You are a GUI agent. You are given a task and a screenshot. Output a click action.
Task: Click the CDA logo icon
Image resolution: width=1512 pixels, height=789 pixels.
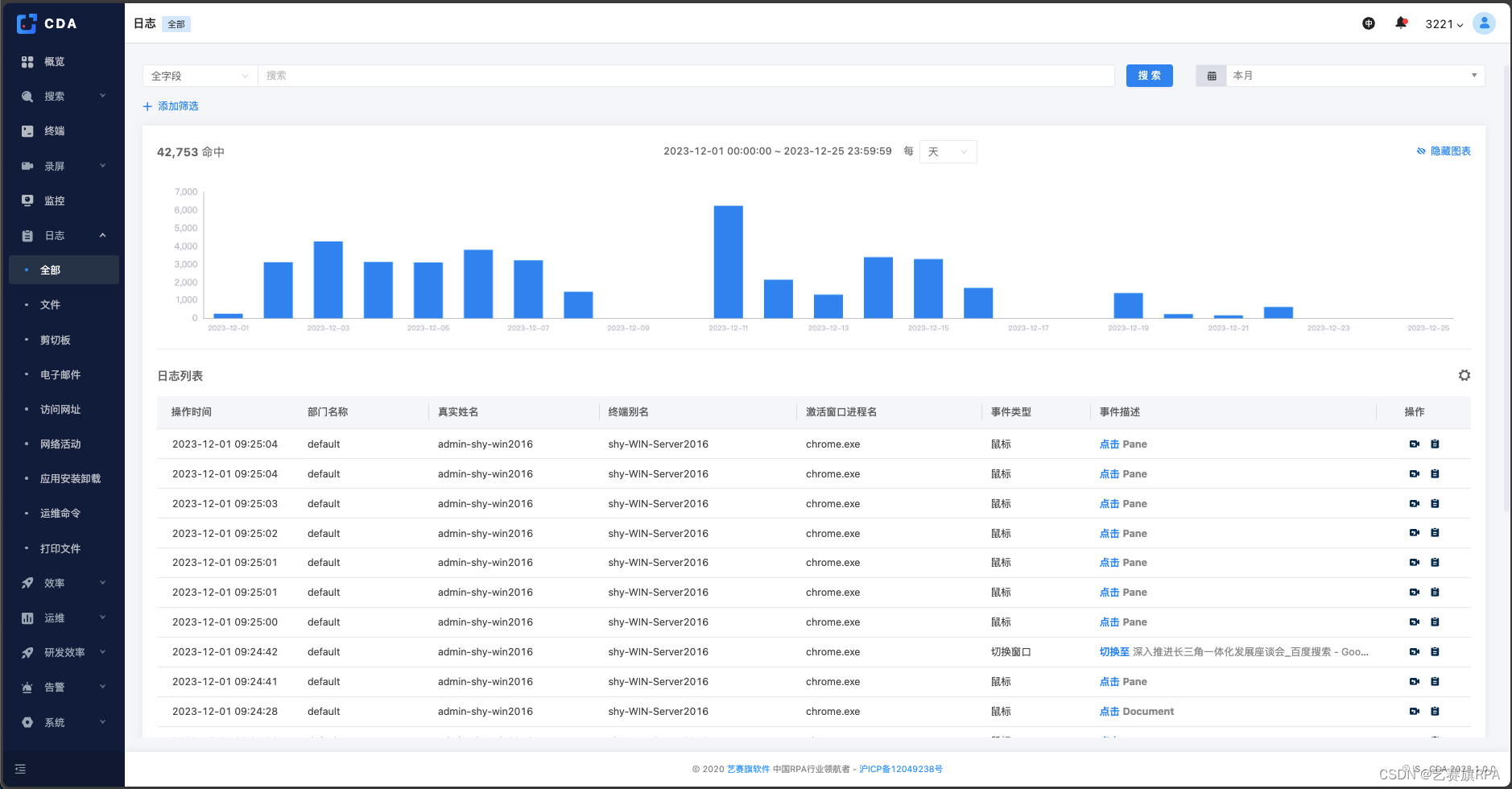pyautogui.click(x=27, y=24)
